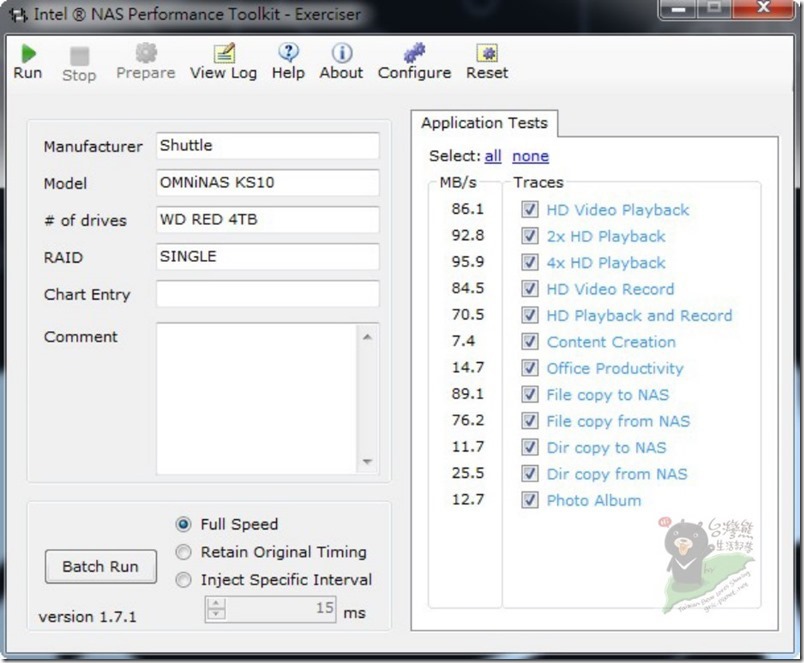Select Retain Original Timing option
Image resolution: width=804 pixels, height=663 pixels.
183,552
